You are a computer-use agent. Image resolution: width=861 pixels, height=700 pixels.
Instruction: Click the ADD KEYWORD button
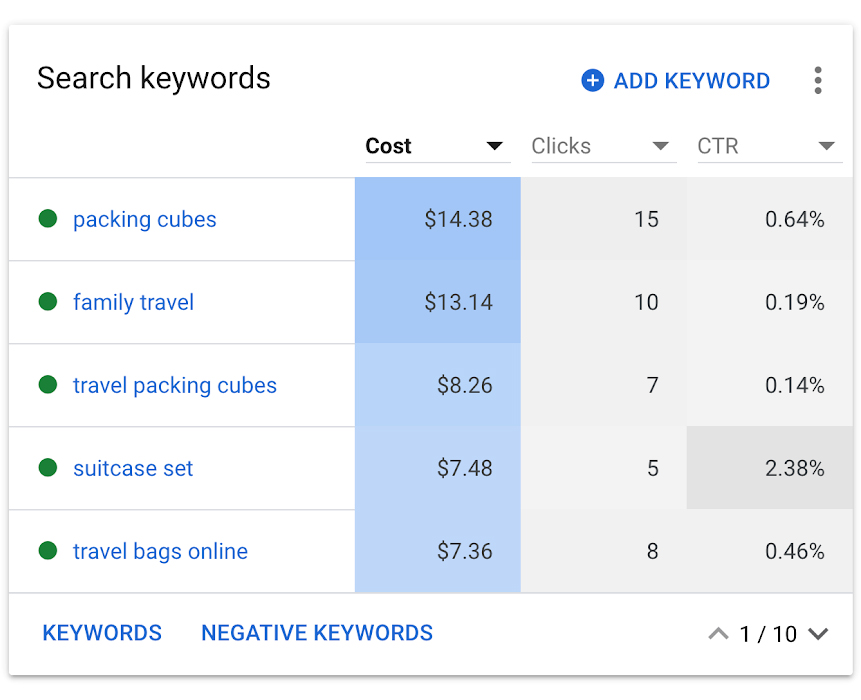(675, 81)
